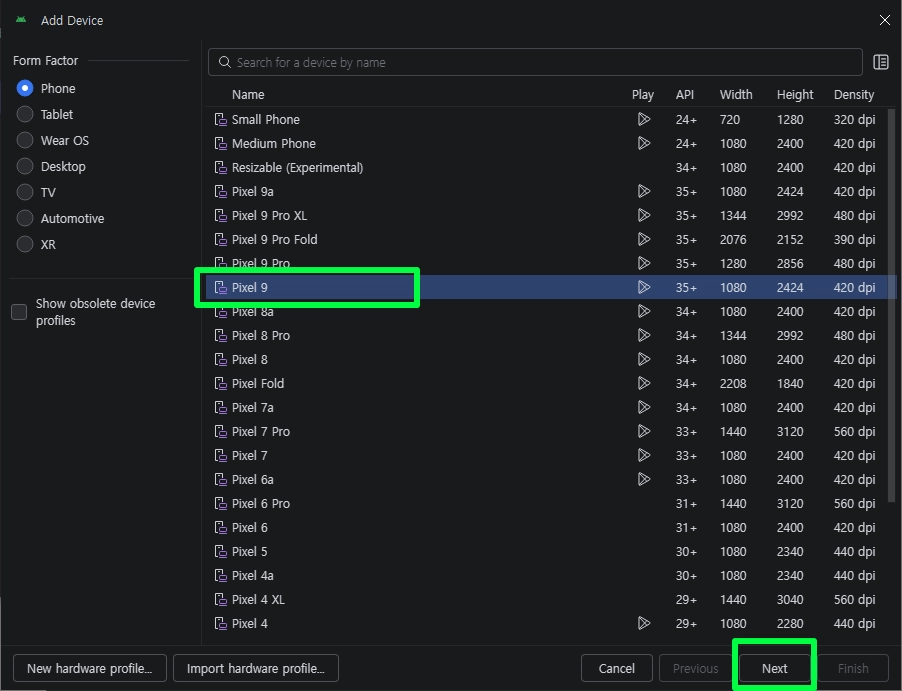Select the Pixel 4a device name
Screen dimensions: 902x691
pyautogui.click(x=253, y=575)
